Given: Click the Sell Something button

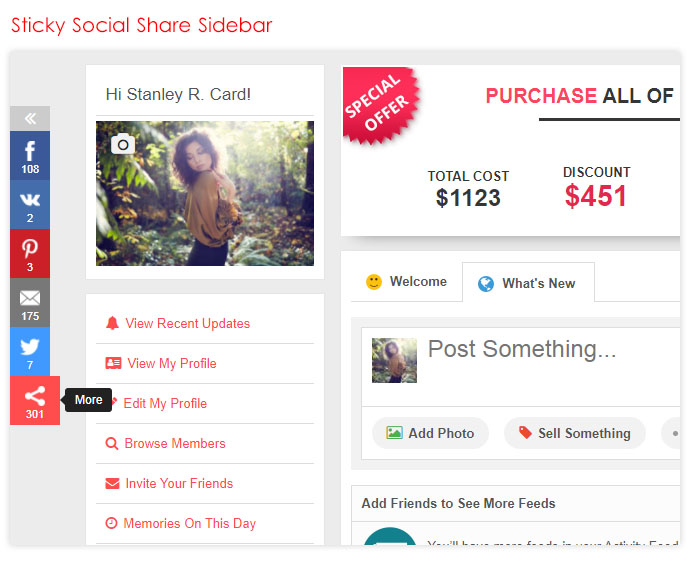Looking at the screenshot, I should pyautogui.click(x=573, y=433).
